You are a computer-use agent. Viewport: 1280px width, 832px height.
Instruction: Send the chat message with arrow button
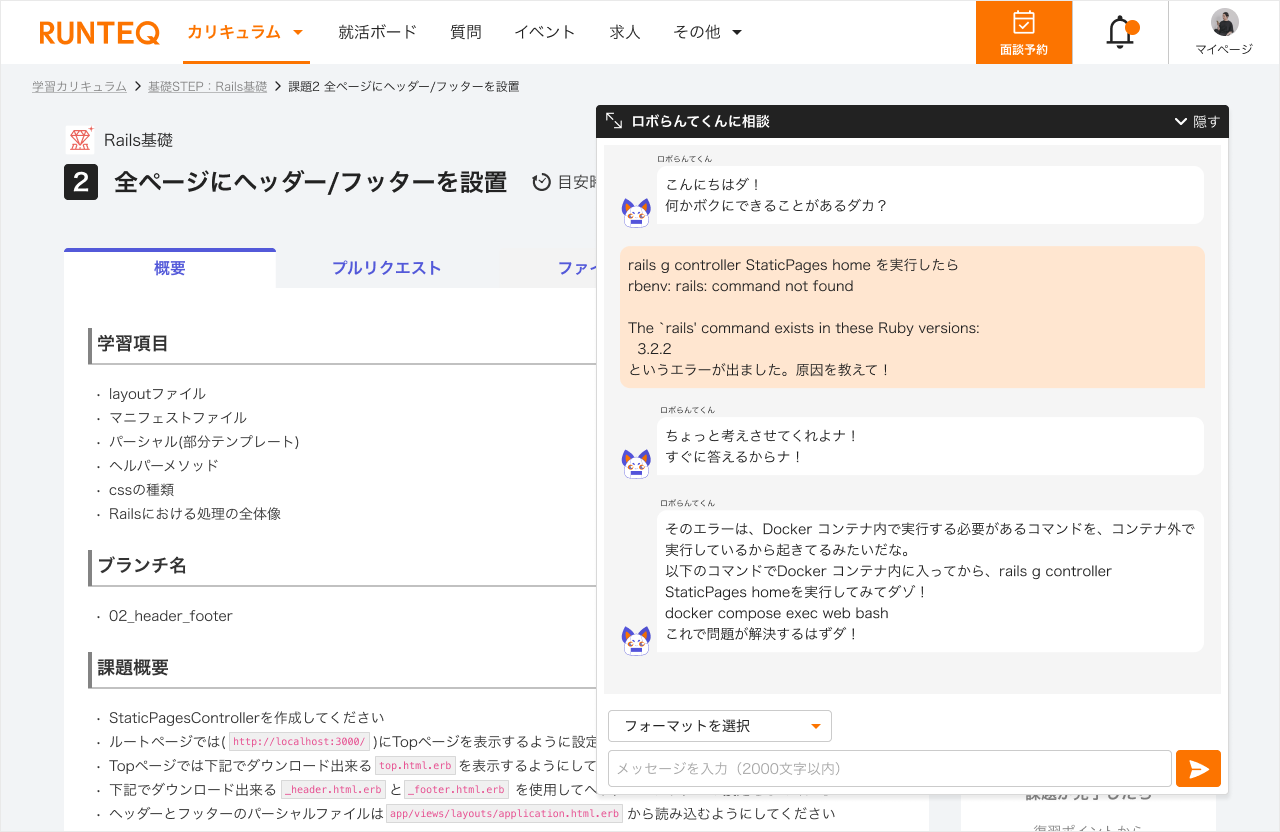pos(1198,768)
